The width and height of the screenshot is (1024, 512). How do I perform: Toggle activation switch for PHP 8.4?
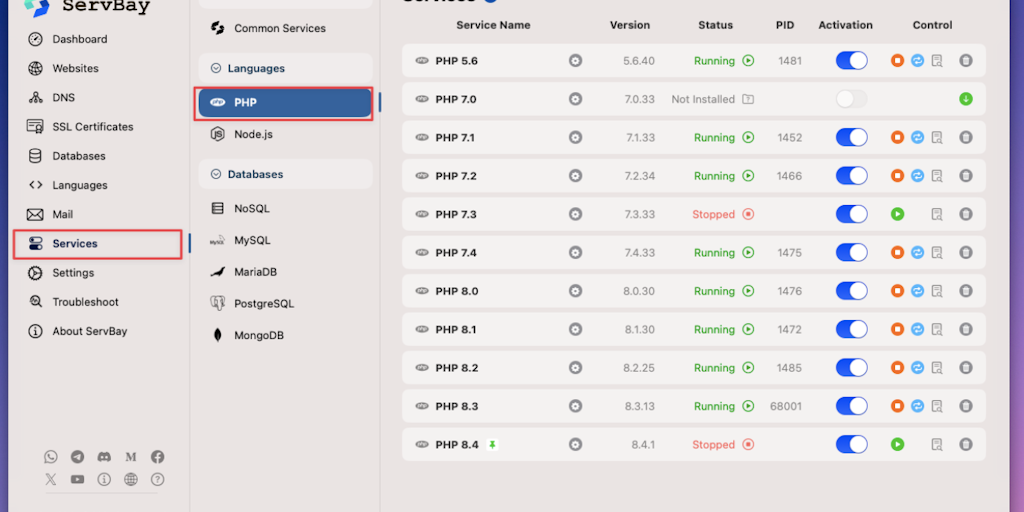click(x=852, y=445)
